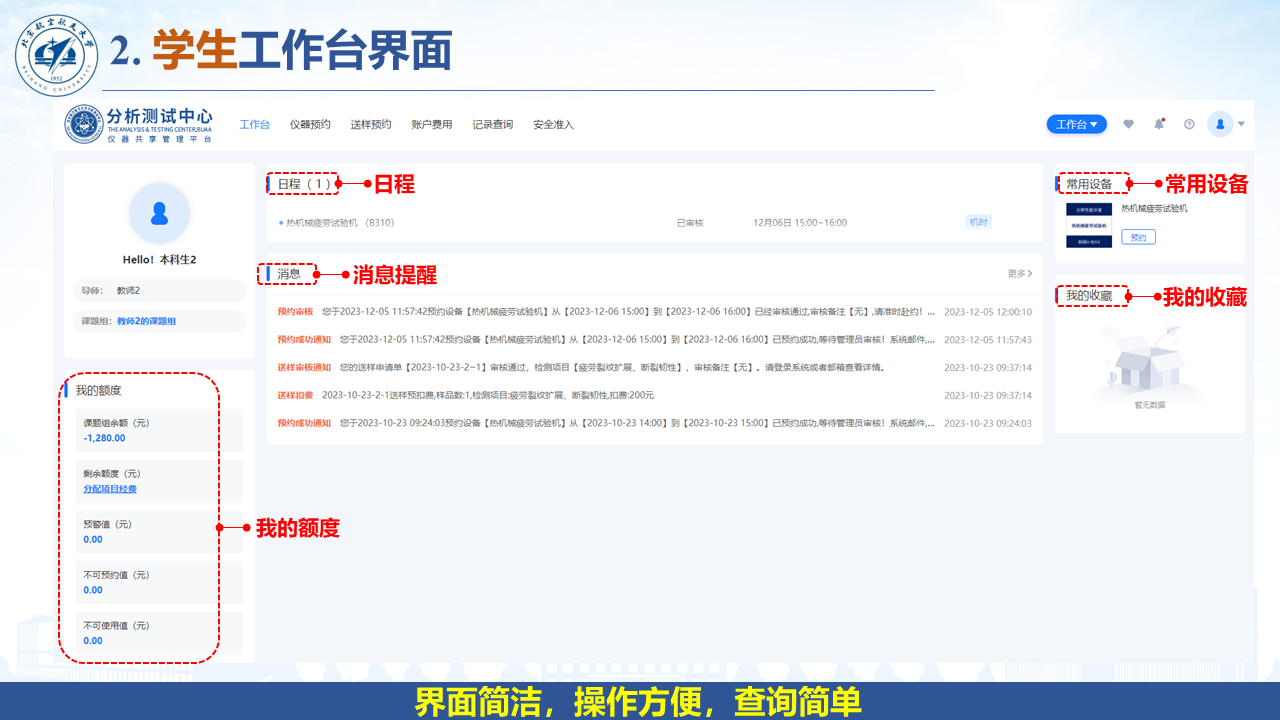Click the help question mark icon
The height and width of the screenshot is (720, 1280).
tap(1189, 124)
